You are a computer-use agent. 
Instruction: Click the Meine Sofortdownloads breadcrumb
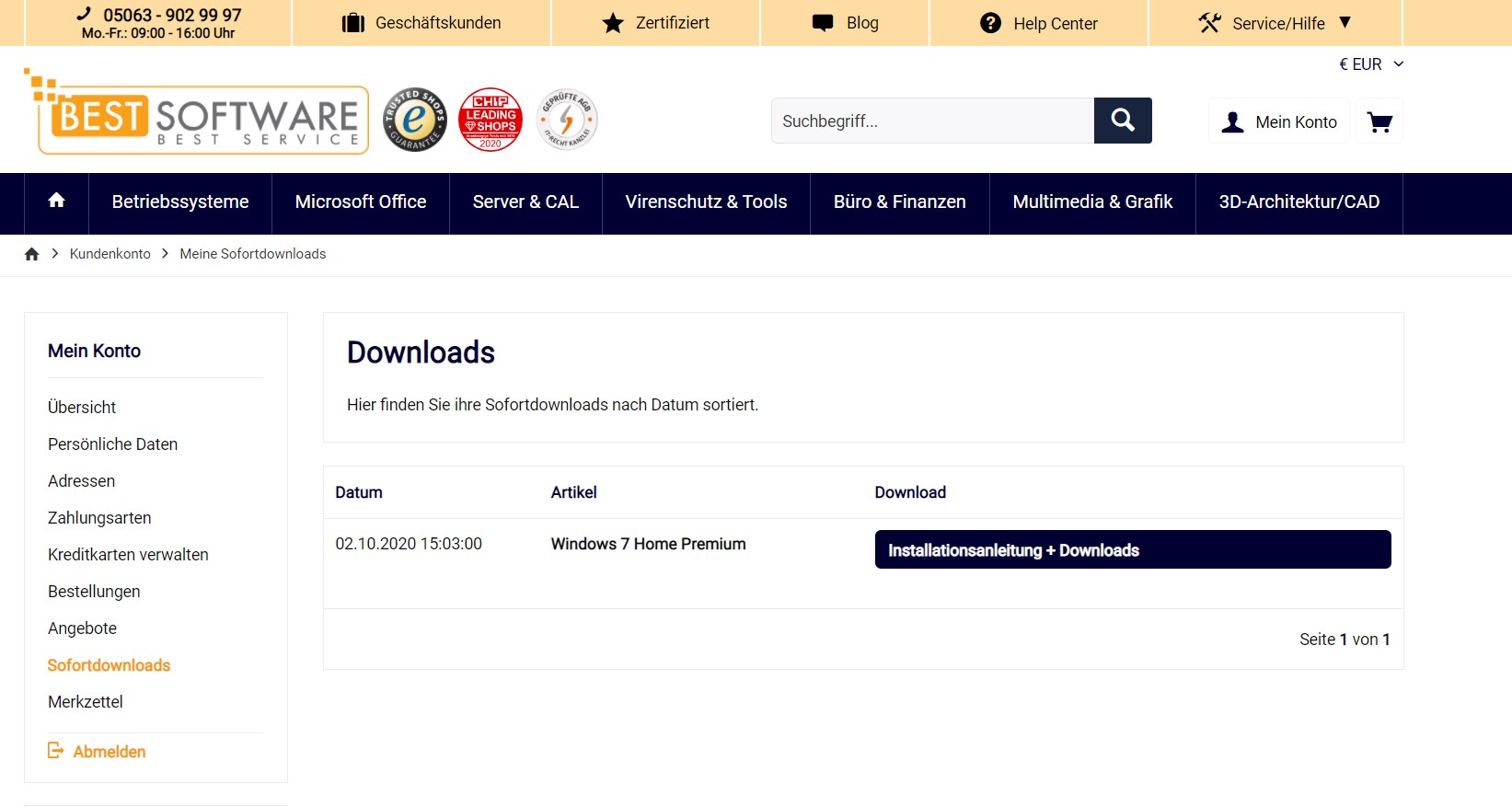pos(253,254)
